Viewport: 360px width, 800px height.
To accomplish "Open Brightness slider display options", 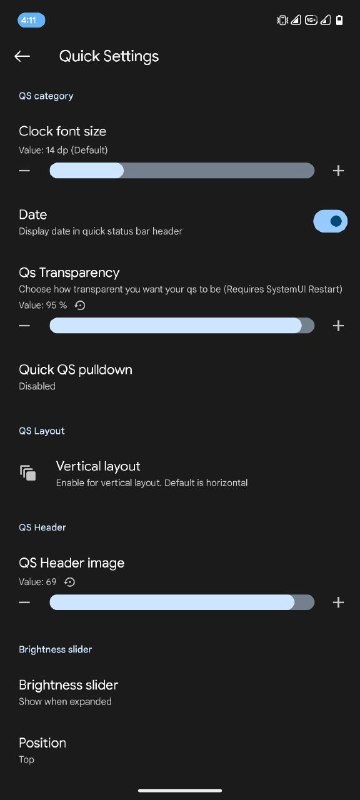I will [x=180, y=692].
